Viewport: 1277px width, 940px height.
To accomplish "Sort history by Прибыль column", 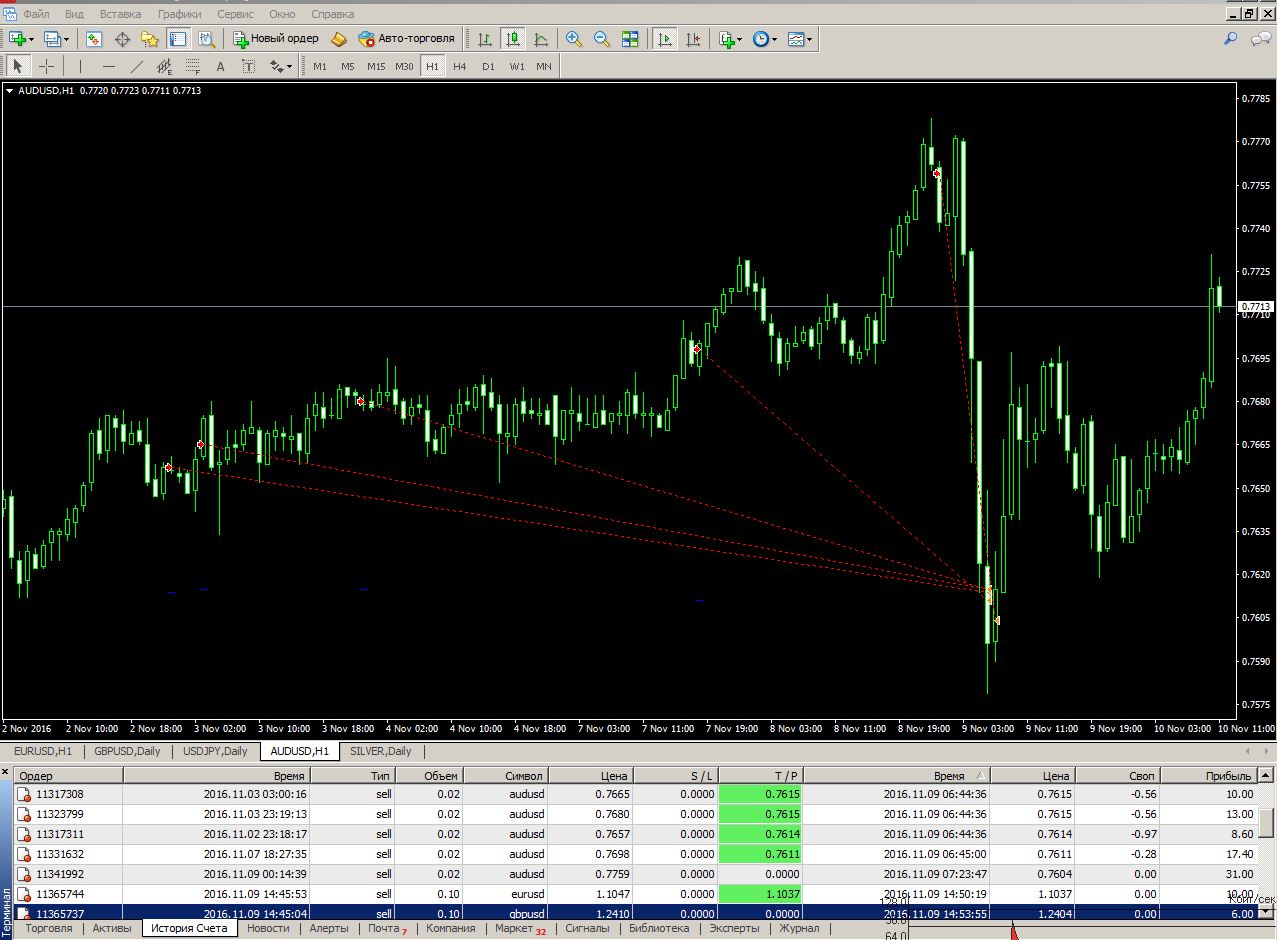I will click(1209, 775).
